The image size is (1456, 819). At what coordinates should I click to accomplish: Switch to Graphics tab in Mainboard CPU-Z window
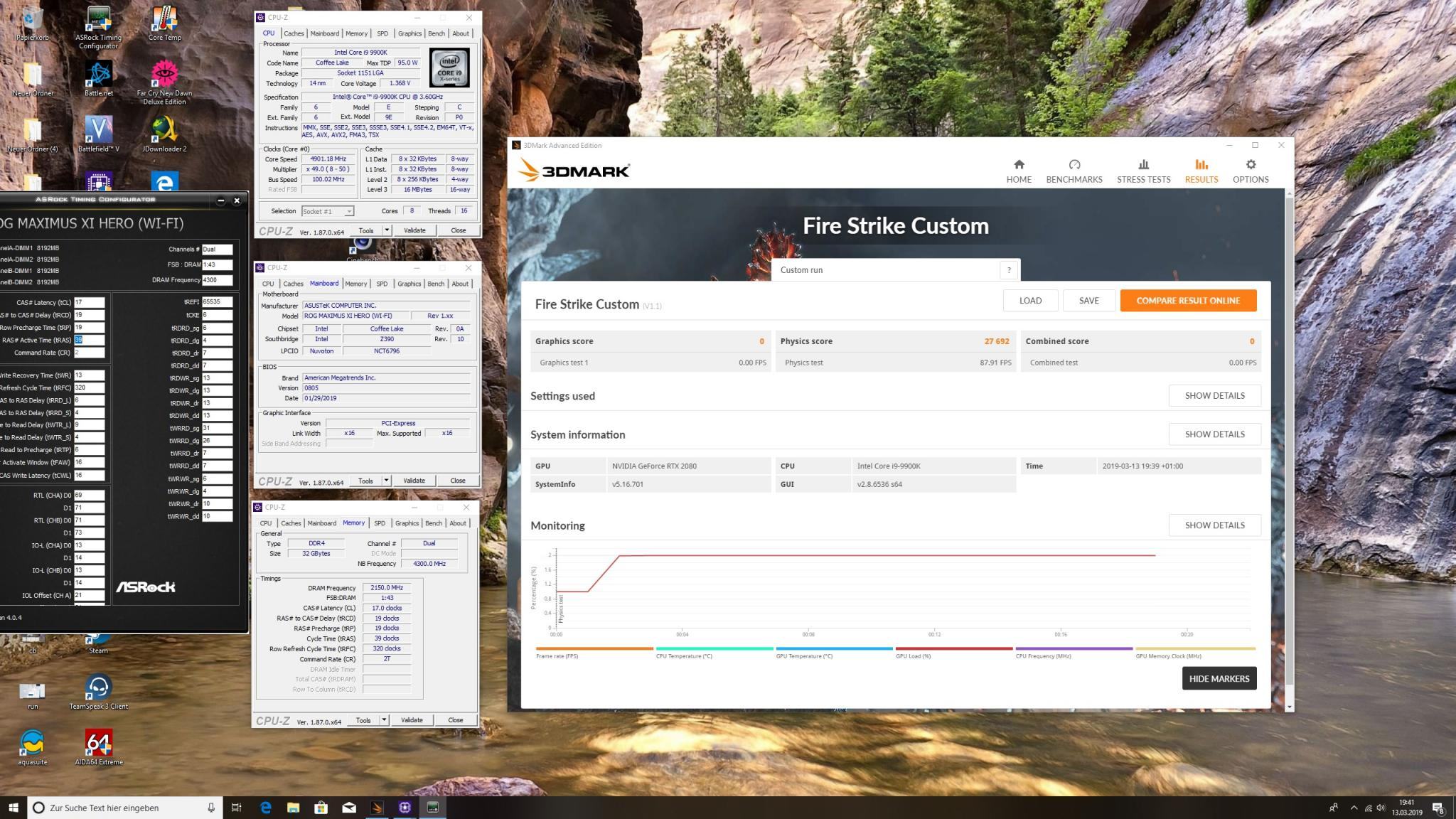(409, 284)
